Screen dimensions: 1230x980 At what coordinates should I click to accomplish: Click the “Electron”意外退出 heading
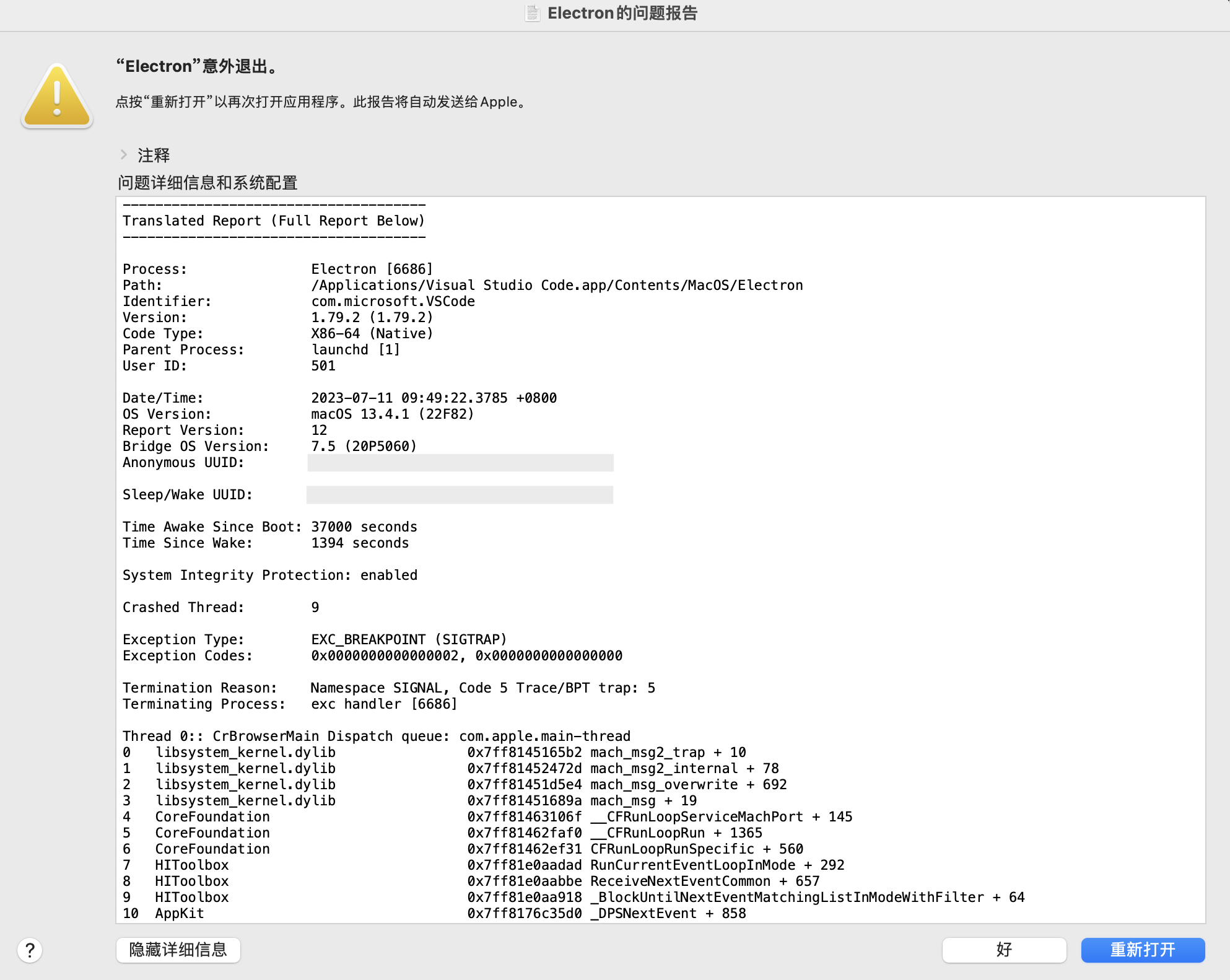pos(198,66)
